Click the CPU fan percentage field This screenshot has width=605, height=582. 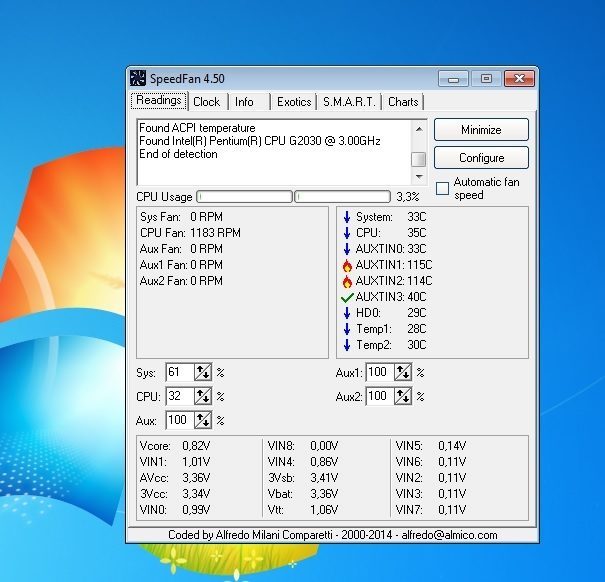(180, 396)
